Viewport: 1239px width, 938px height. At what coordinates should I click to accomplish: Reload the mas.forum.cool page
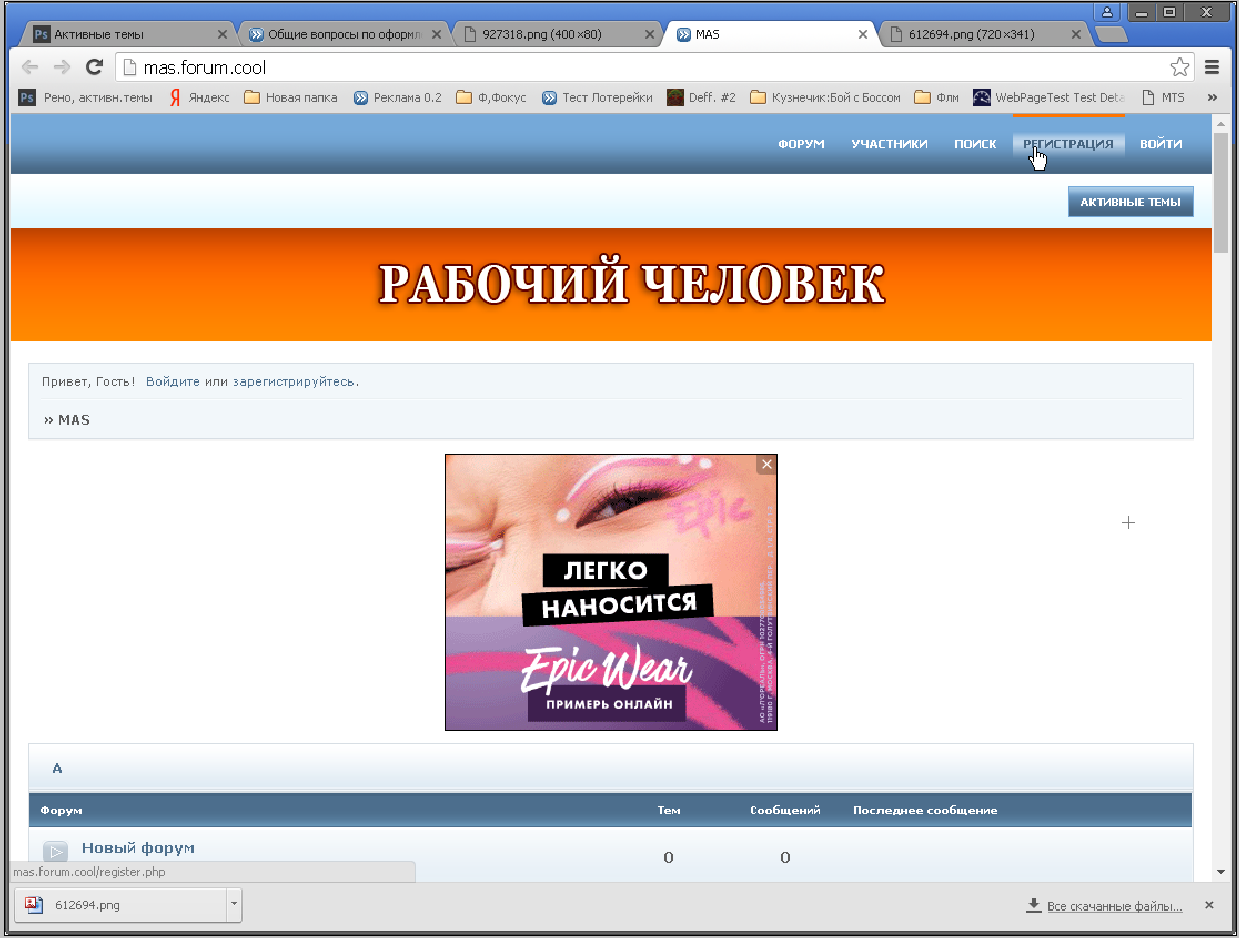[x=94, y=67]
